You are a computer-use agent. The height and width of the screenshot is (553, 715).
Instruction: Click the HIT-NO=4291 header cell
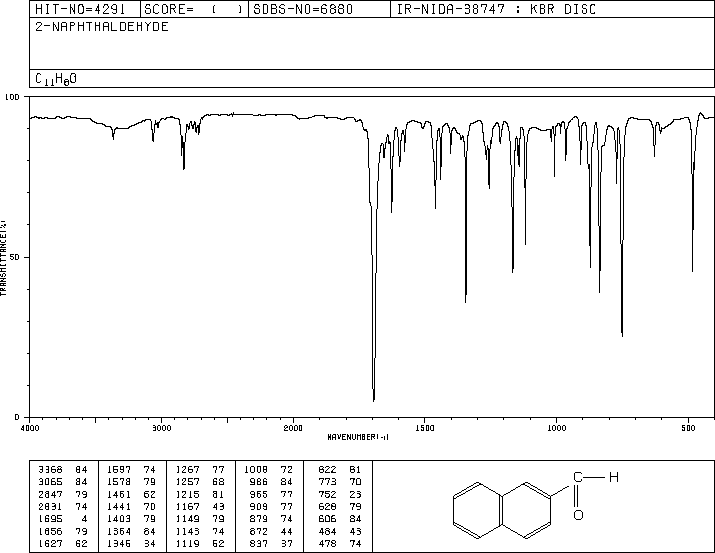tap(80, 9)
